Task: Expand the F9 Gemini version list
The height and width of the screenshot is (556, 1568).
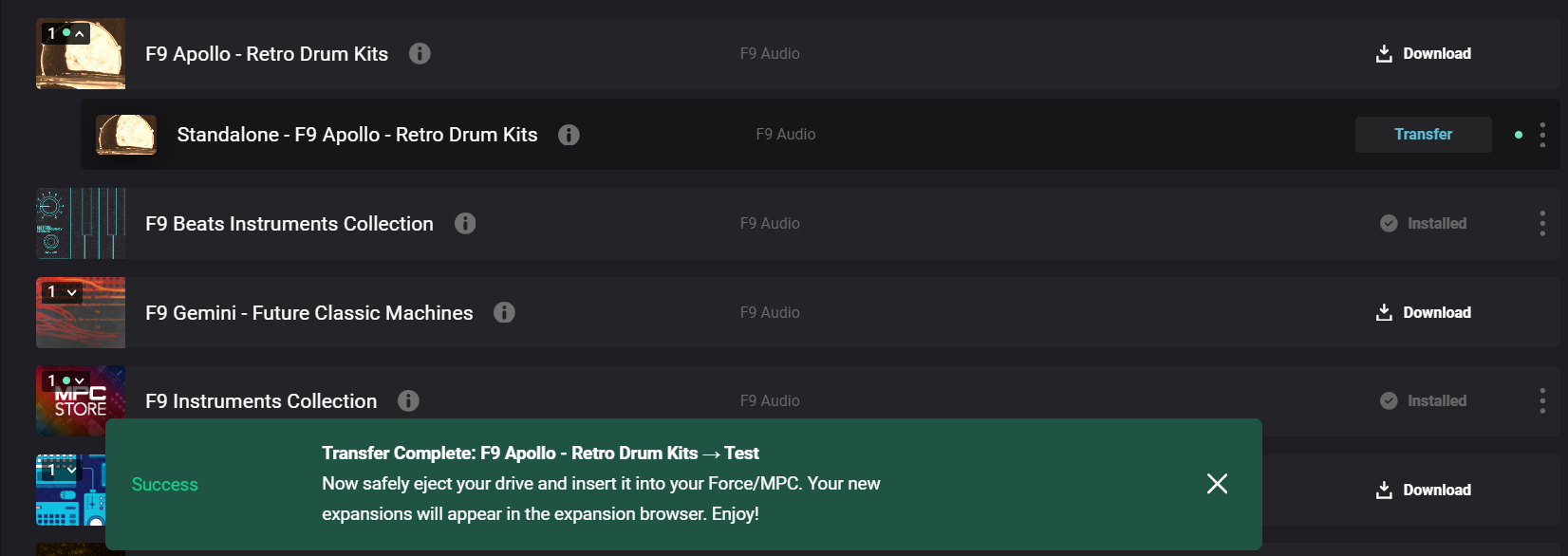Action: pyautogui.click(x=71, y=292)
